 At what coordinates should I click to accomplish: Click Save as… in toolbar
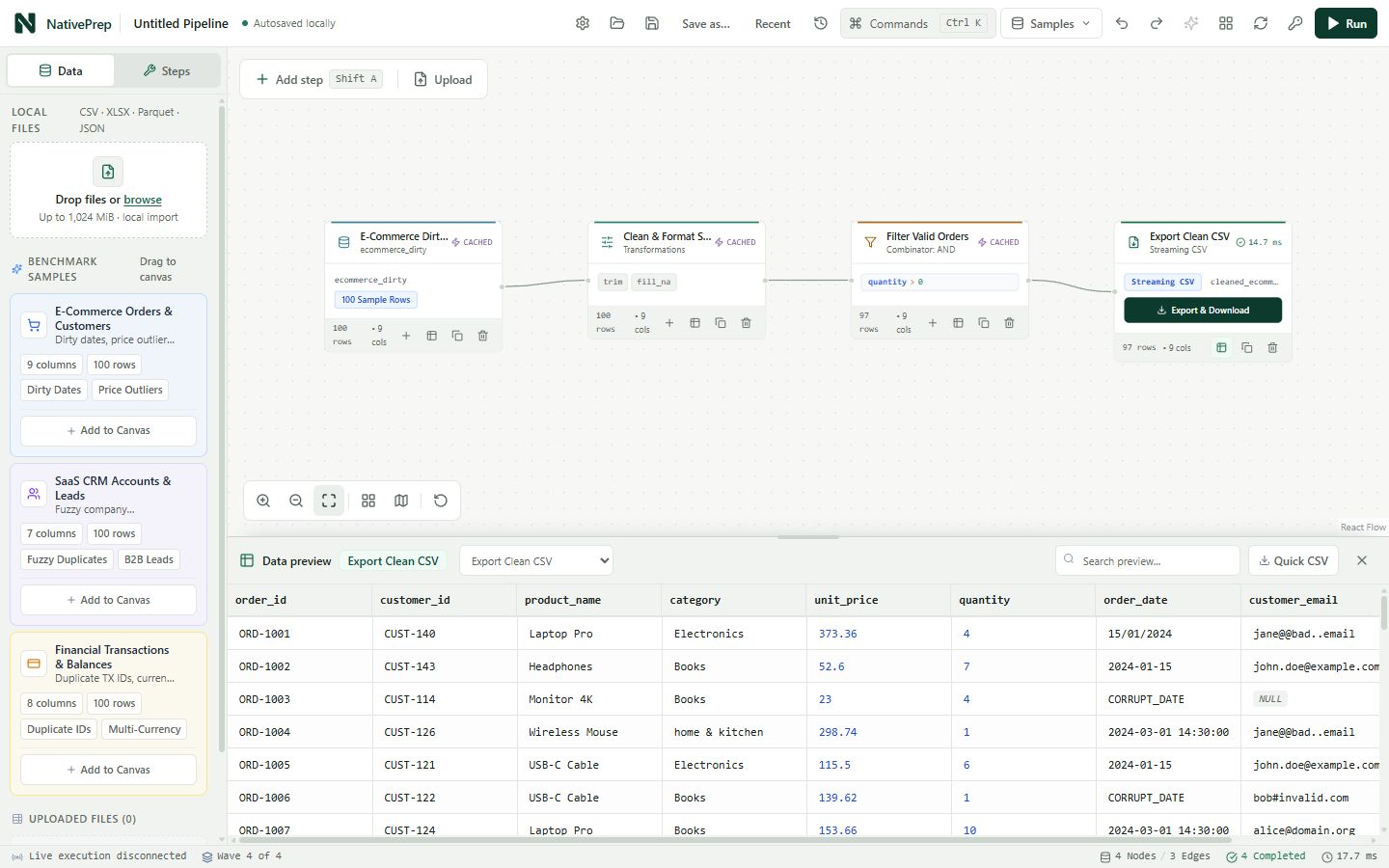coord(706,23)
